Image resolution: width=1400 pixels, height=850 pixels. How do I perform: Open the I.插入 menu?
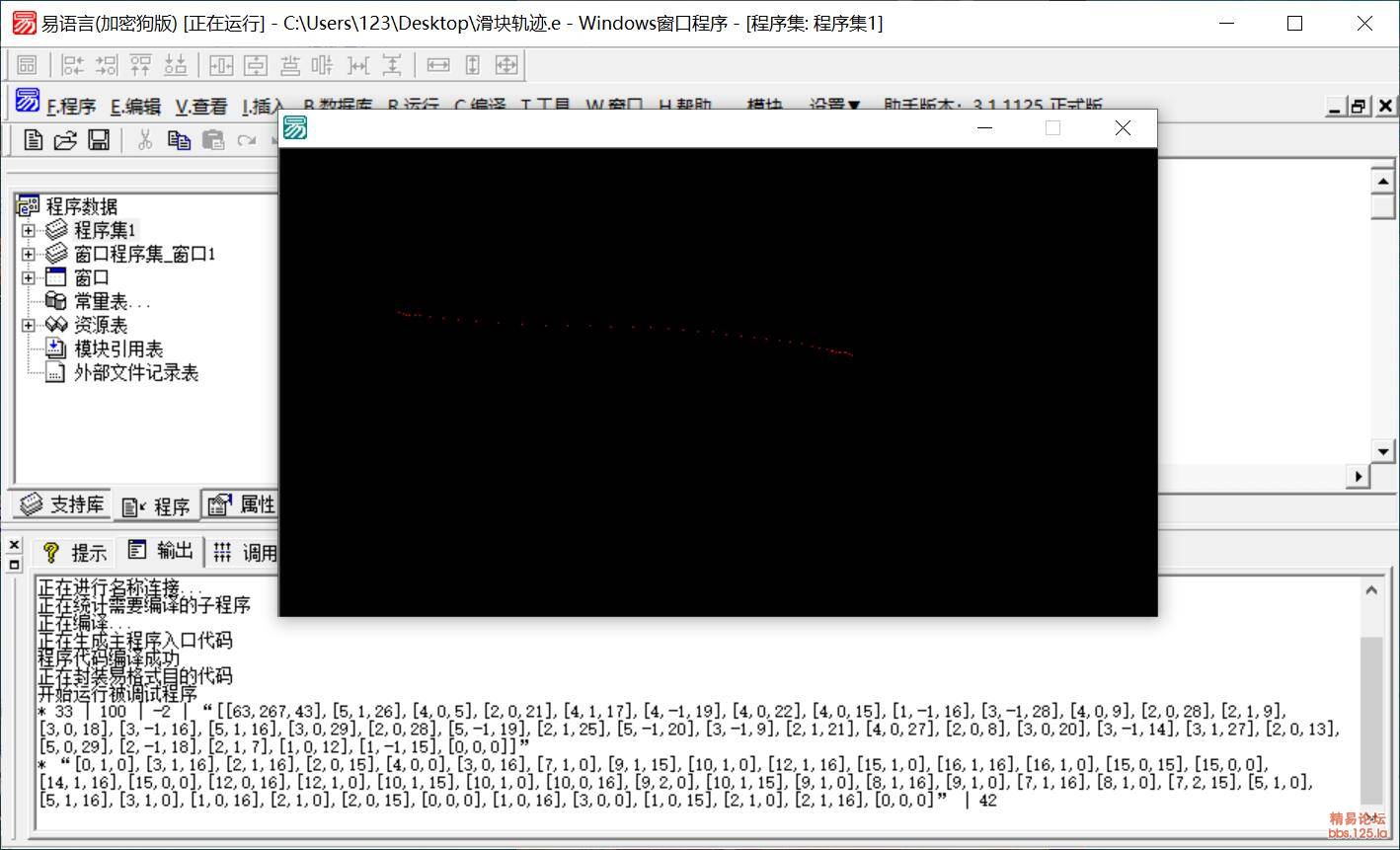click(x=264, y=107)
